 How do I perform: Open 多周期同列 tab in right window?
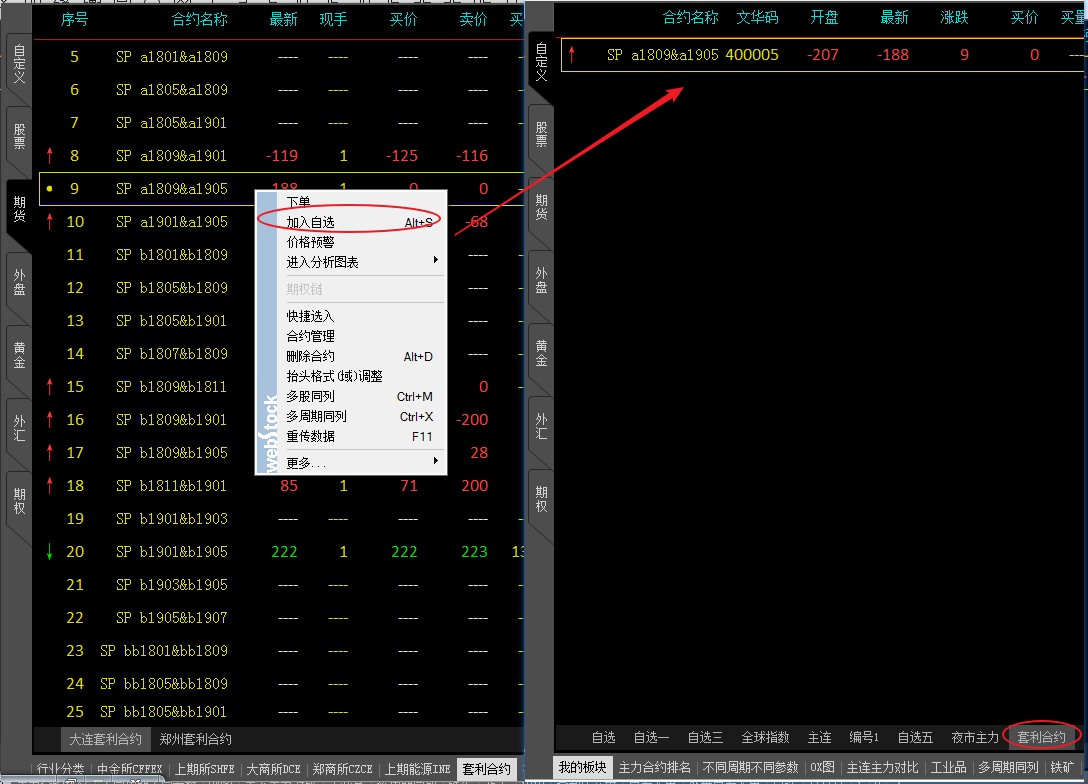(x=1008, y=767)
